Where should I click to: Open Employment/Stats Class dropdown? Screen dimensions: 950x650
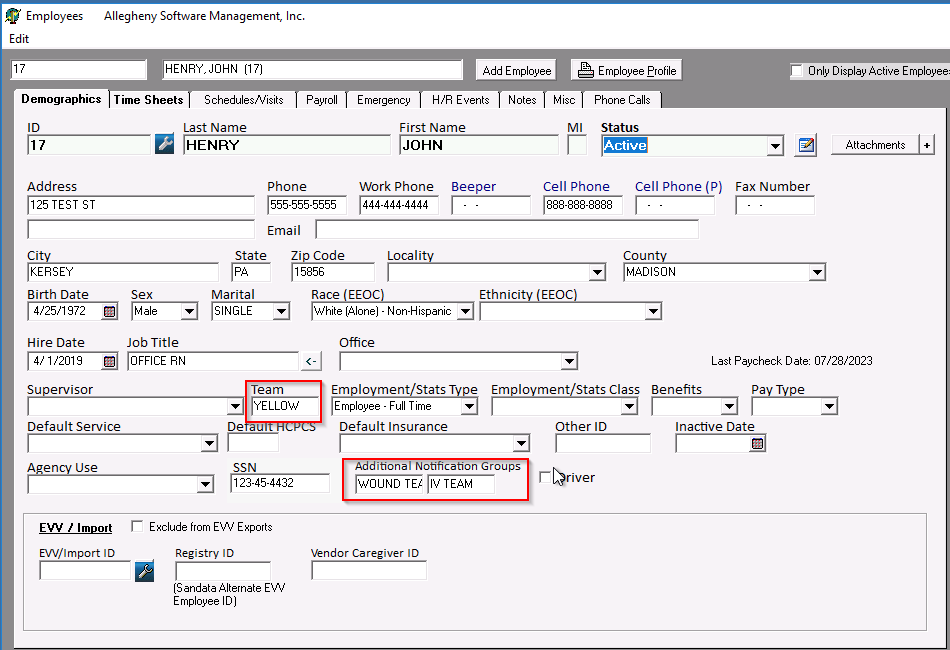(x=629, y=406)
